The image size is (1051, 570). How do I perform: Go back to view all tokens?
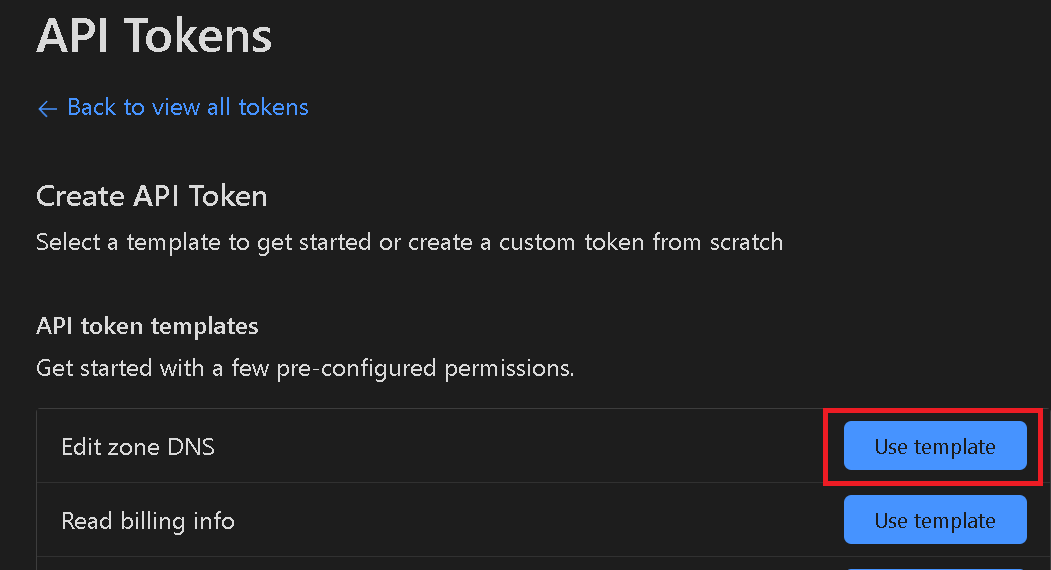tap(187, 107)
